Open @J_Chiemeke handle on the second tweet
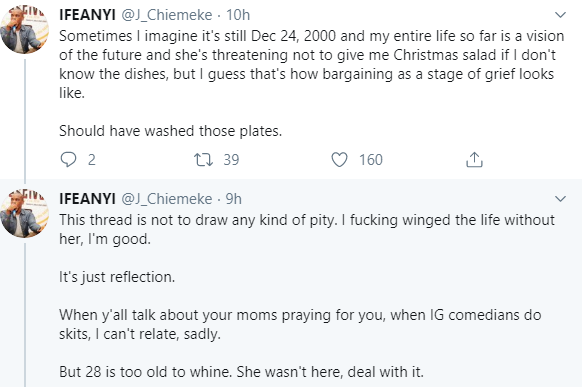This screenshot has height=387, width=582. click(167, 199)
